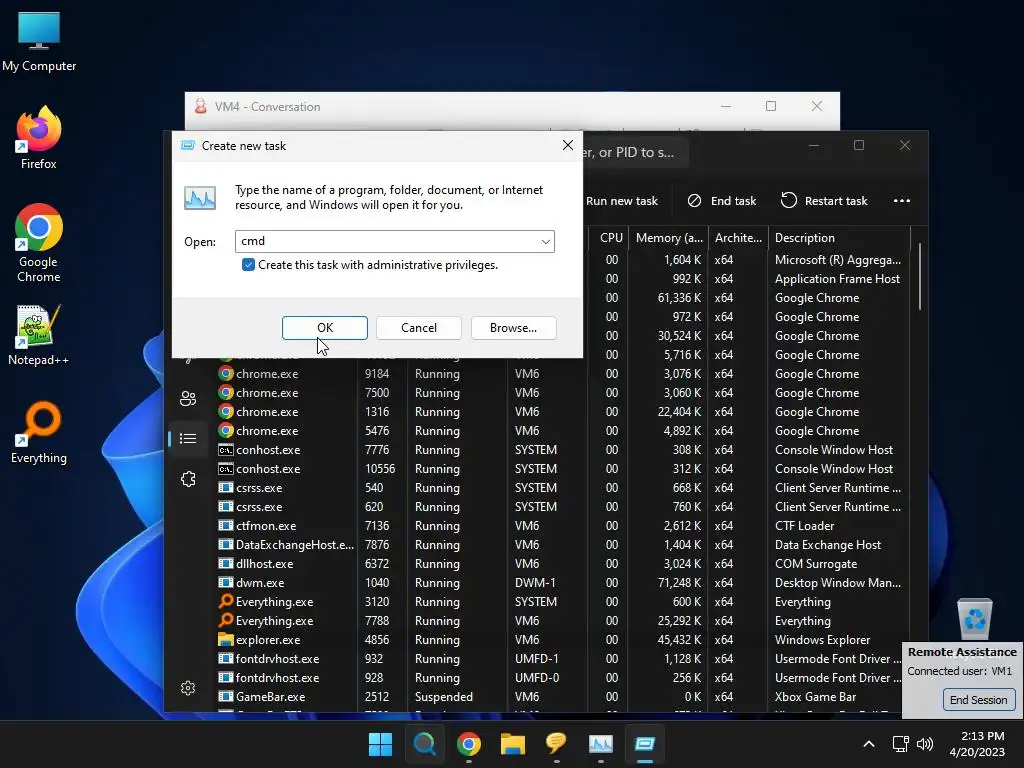Image resolution: width=1024 pixels, height=768 pixels.
Task: Switch to Task Manager on the taskbar
Action: (x=601, y=744)
